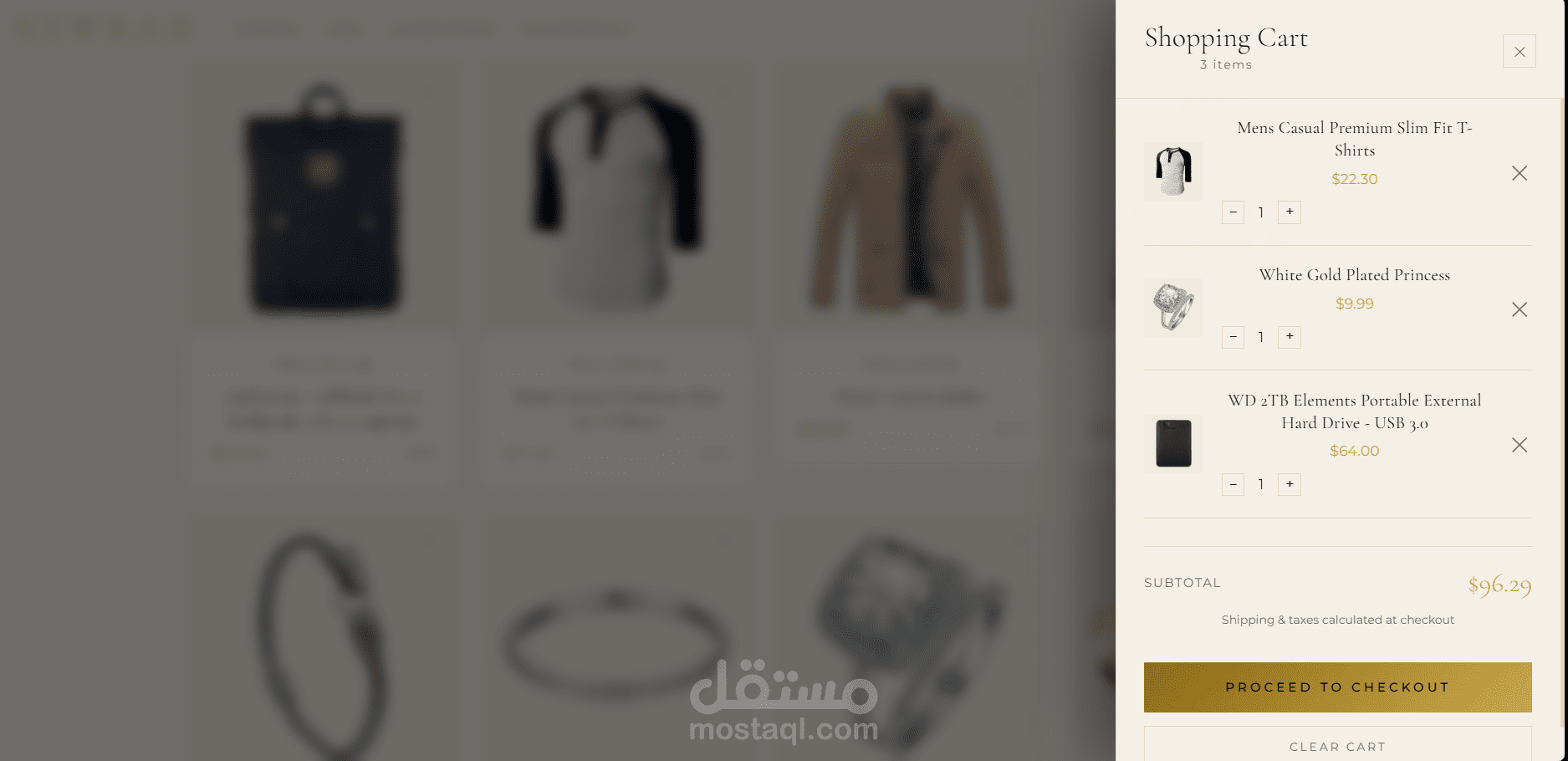Remove Mens Casual T-Shirt from cart

(x=1519, y=173)
